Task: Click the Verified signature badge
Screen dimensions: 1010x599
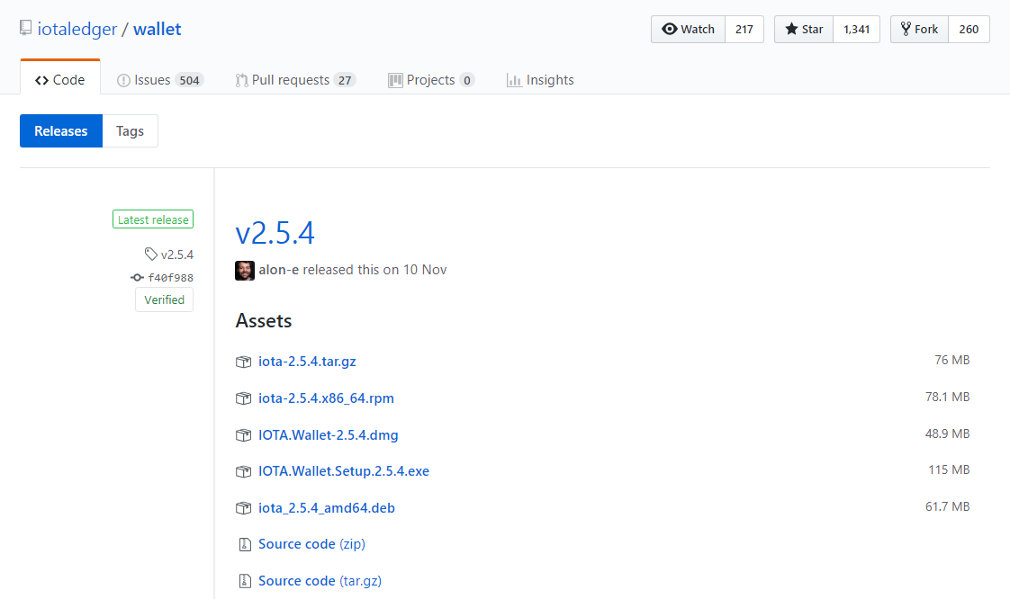Action: [x=164, y=300]
